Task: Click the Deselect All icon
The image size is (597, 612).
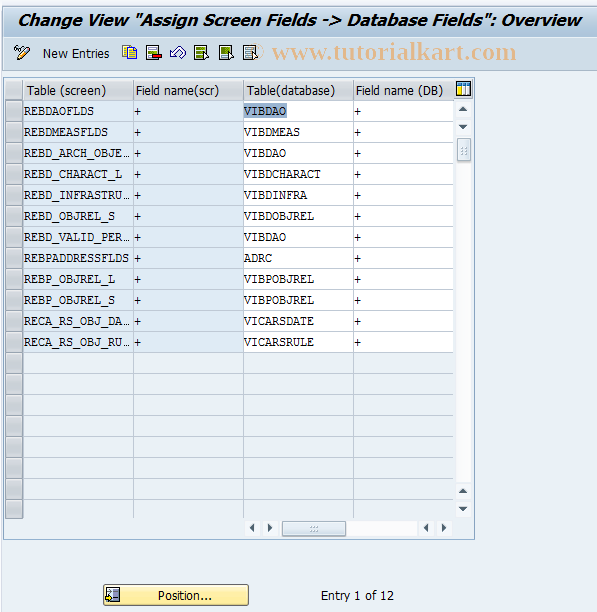Action: 250,53
